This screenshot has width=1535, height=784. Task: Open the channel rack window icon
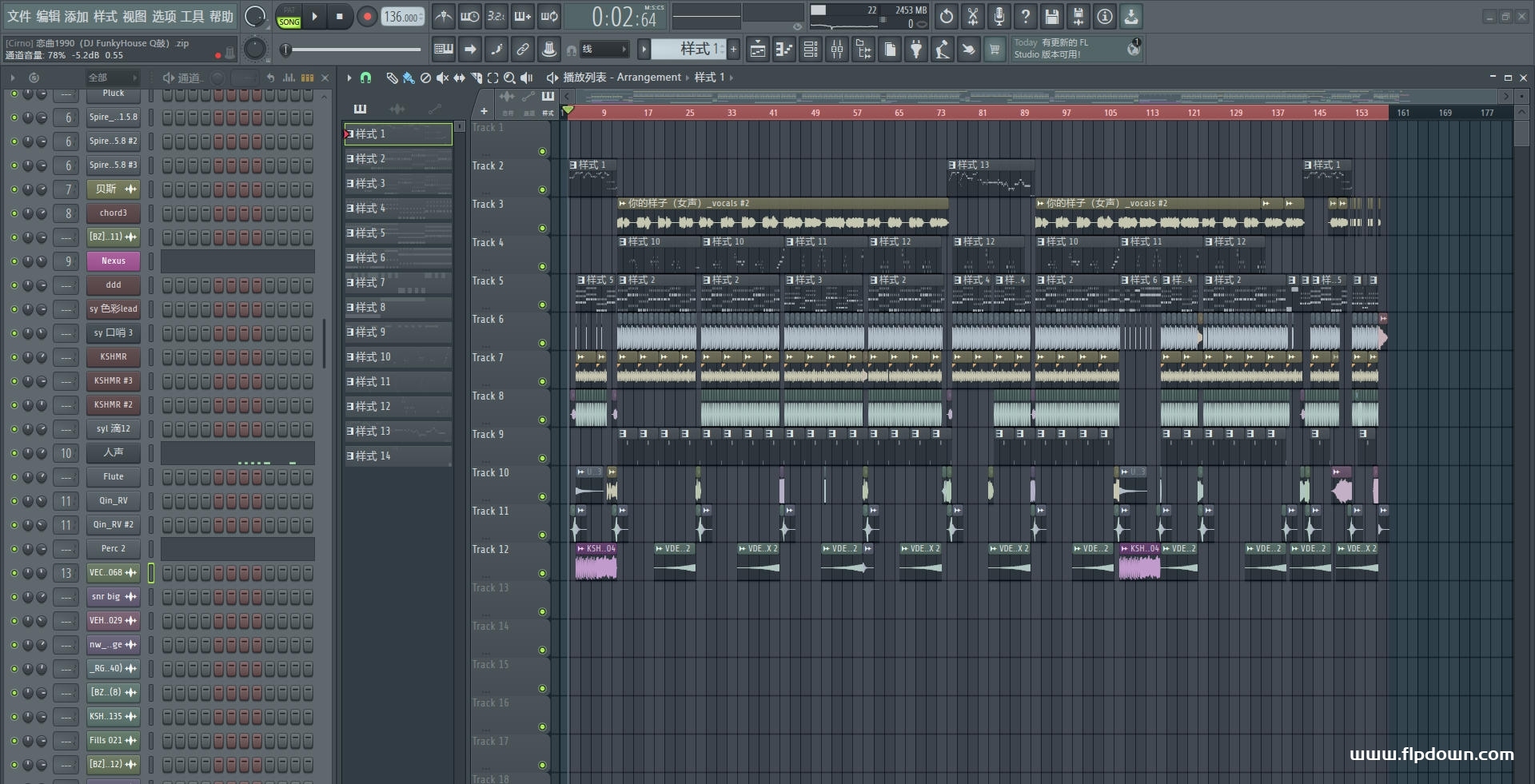pyautogui.click(x=811, y=50)
